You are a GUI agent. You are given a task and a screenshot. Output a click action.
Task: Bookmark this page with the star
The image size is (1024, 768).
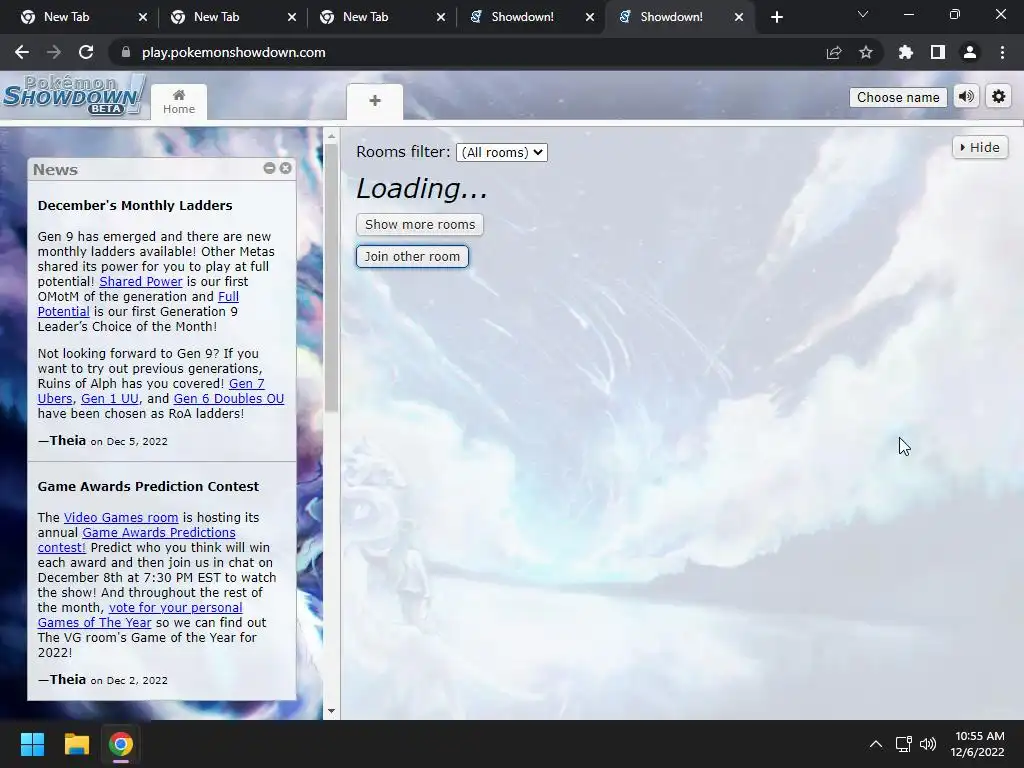pos(866,52)
